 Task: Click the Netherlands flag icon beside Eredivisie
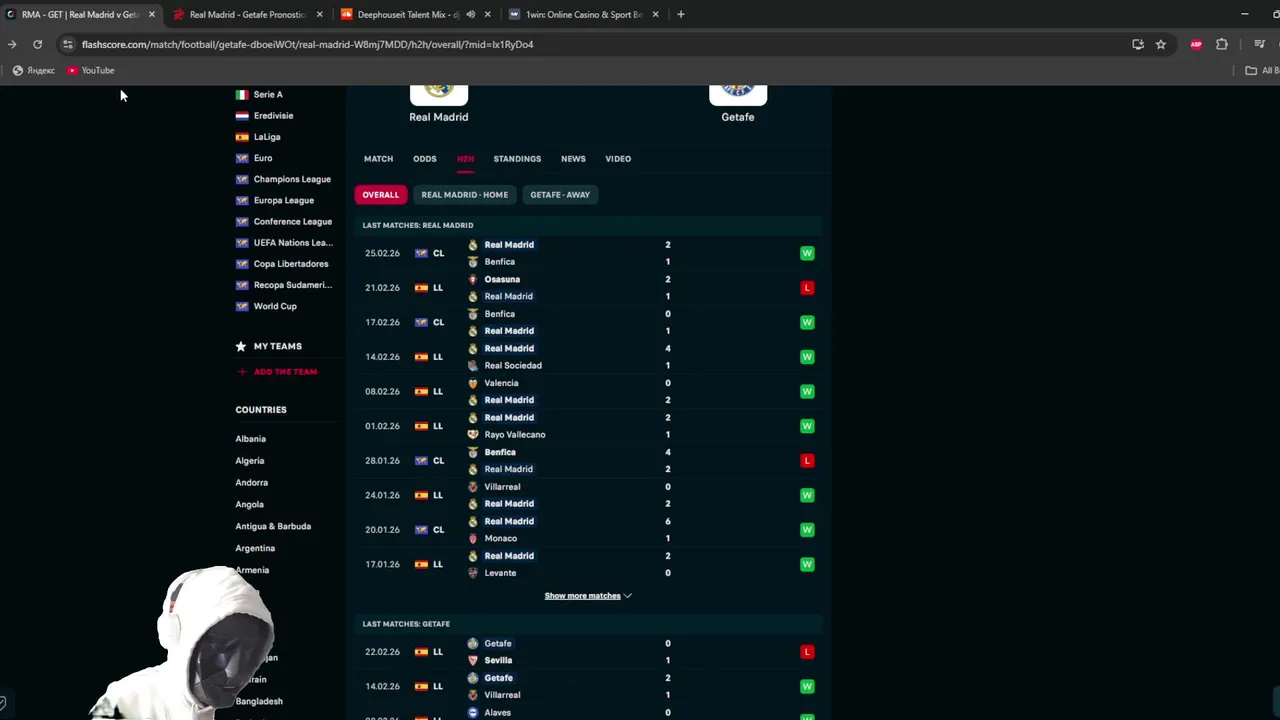click(241, 115)
